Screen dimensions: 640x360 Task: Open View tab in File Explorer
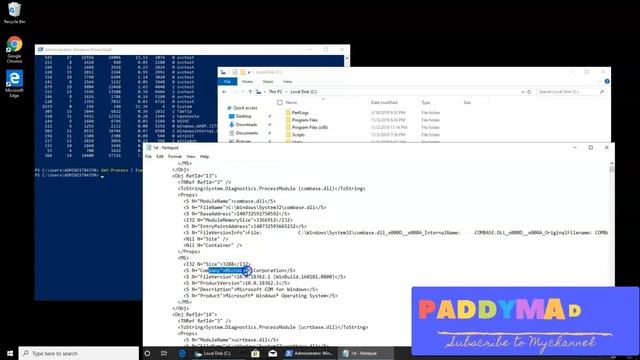coord(288,82)
